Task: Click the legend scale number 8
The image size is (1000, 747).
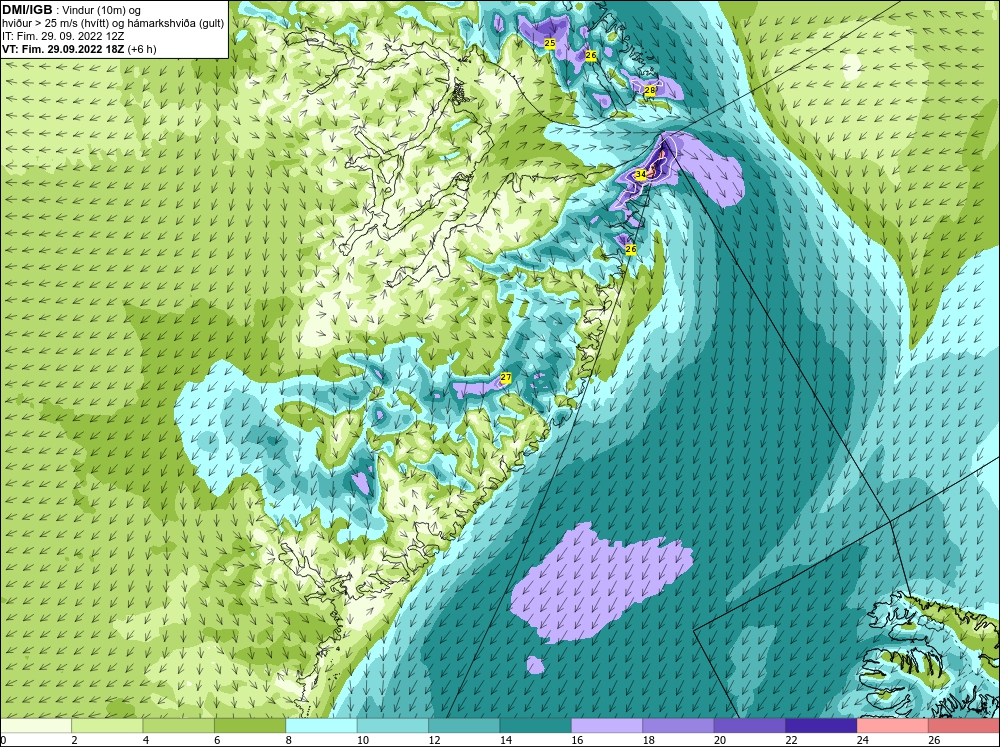Action: pos(289,740)
